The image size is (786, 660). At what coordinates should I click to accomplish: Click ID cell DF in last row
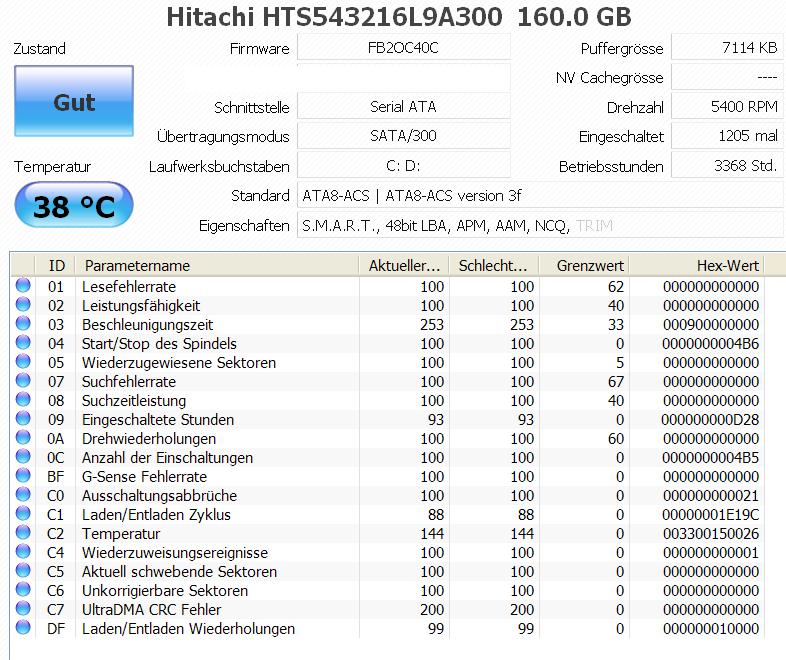(56, 629)
